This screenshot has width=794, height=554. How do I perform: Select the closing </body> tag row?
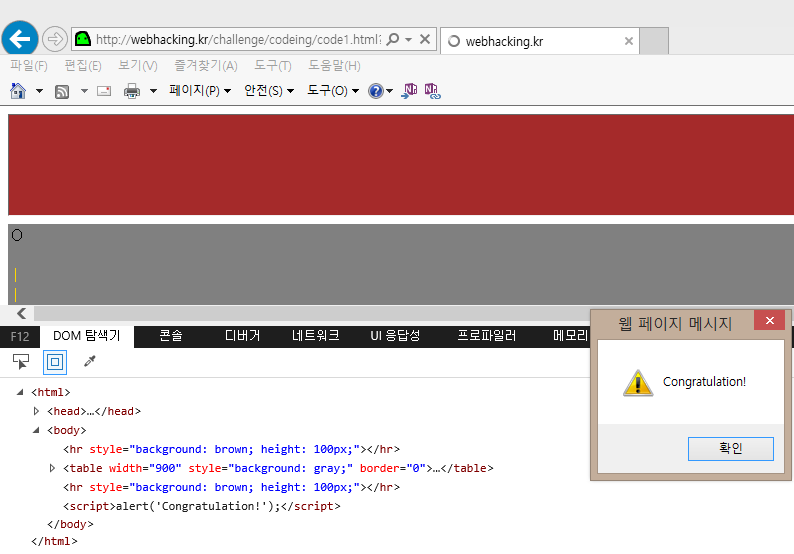(70, 525)
